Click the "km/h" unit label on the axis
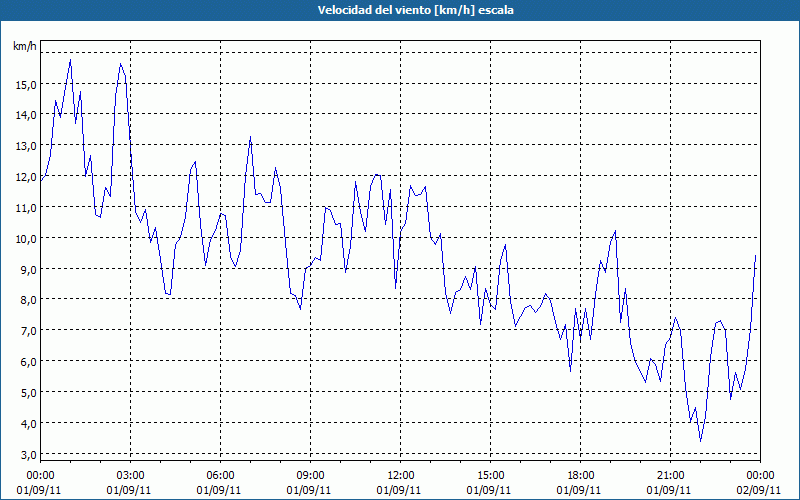Image resolution: width=800 pixels, height=500 pixels. (x=25, y=47)
